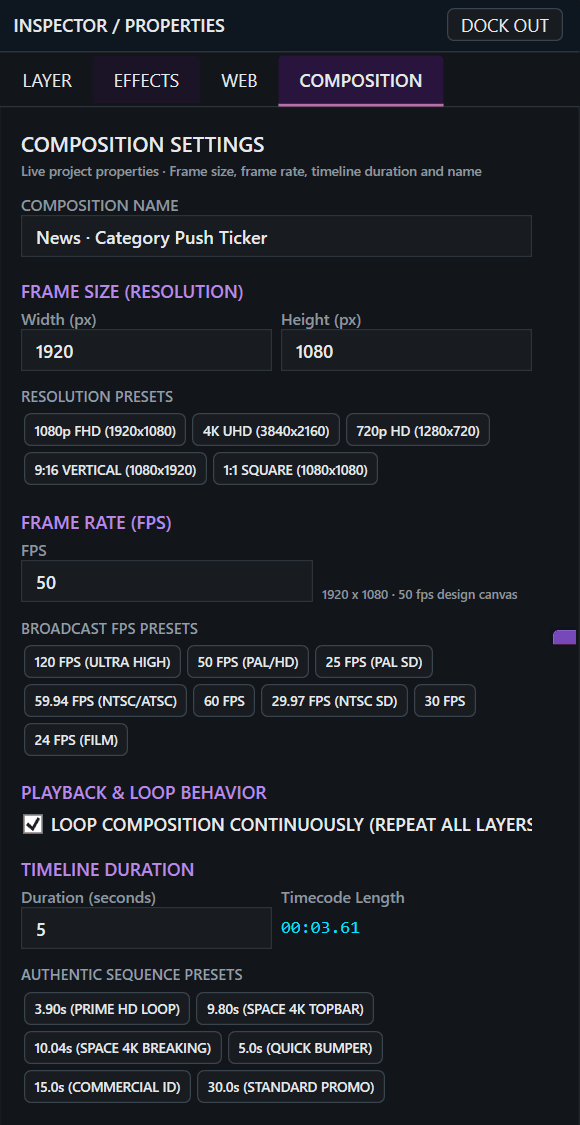Select the 30 FPS preset
The width and height of the screenshot is (580, 1125).
coord(445,700)
